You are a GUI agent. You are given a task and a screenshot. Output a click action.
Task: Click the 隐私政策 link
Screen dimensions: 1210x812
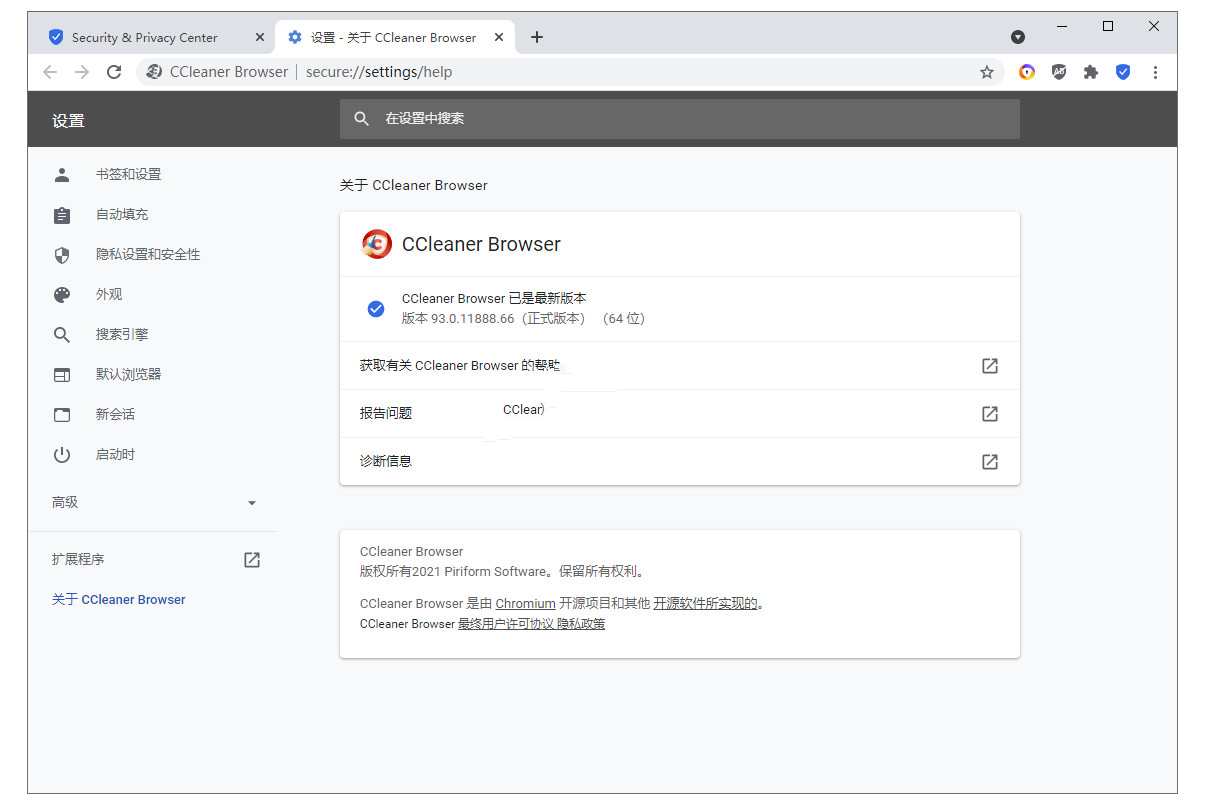580,623
